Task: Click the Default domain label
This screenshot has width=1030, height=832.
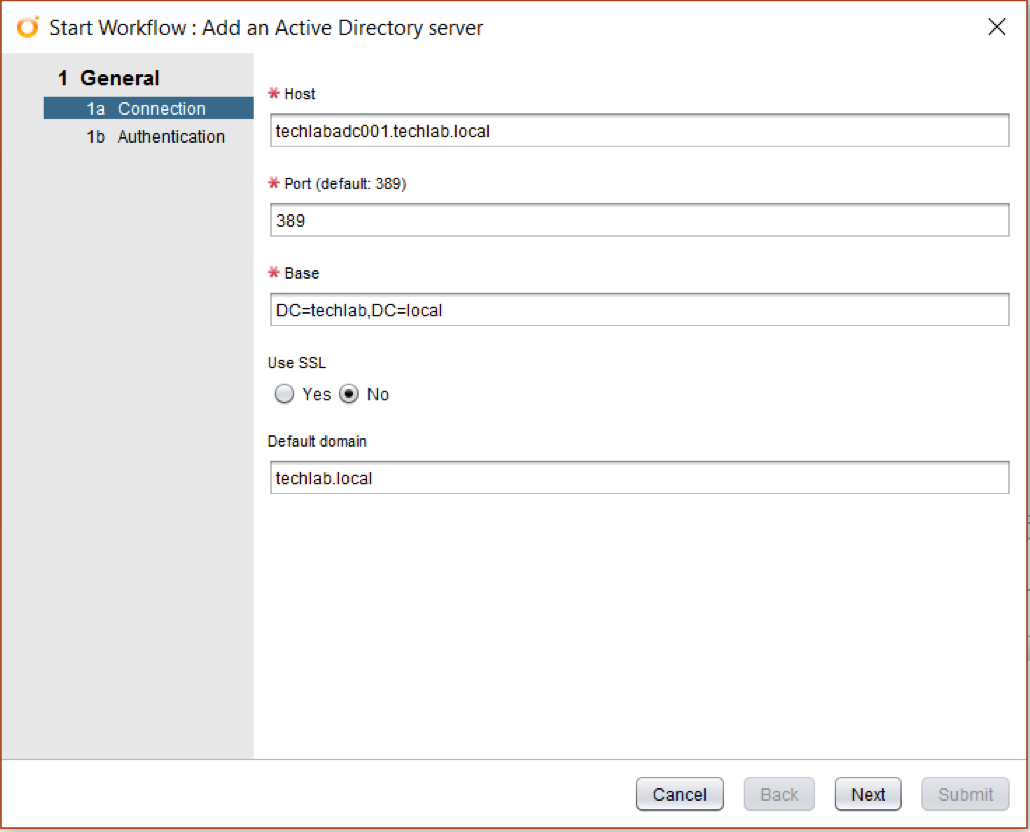Action: 317,441
